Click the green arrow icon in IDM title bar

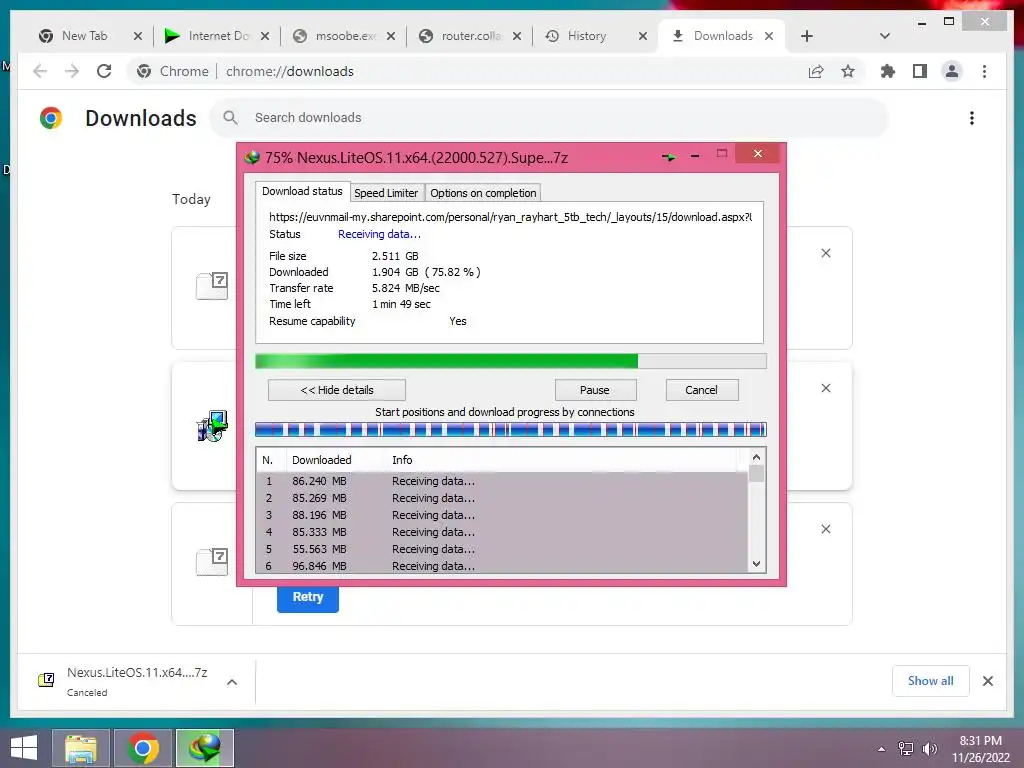[668, 157]
